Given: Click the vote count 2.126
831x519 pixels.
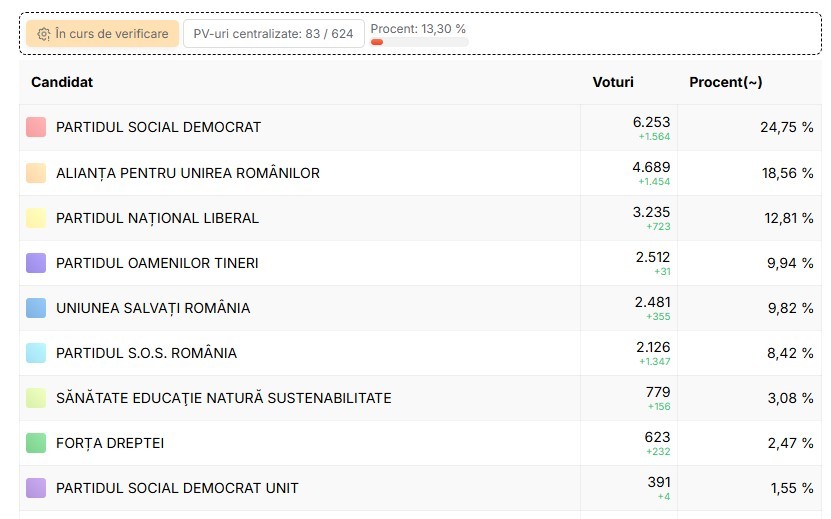Looking at the screenshot, I should [653, 348].
